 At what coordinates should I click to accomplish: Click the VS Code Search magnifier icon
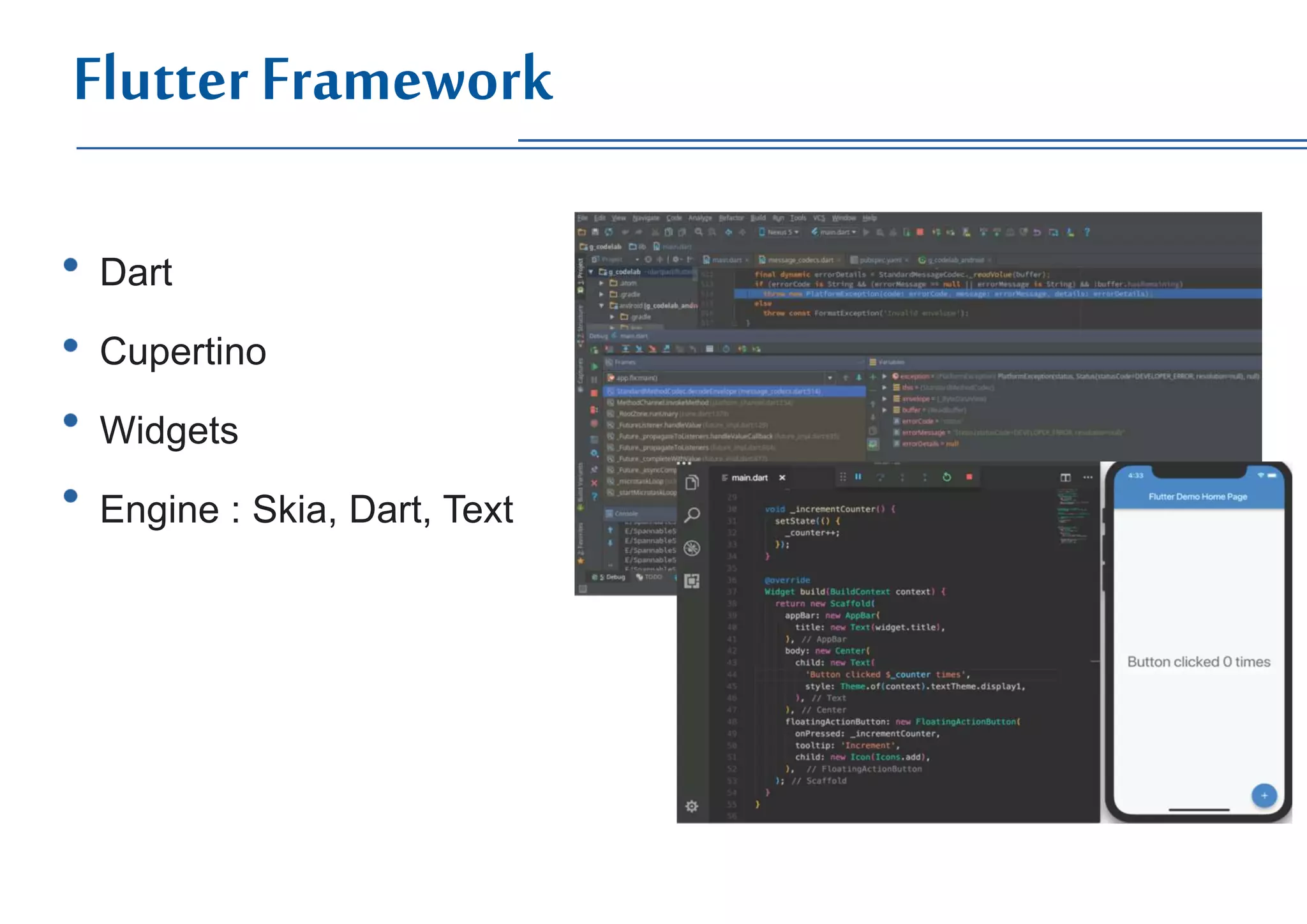[x=692, y=515]
